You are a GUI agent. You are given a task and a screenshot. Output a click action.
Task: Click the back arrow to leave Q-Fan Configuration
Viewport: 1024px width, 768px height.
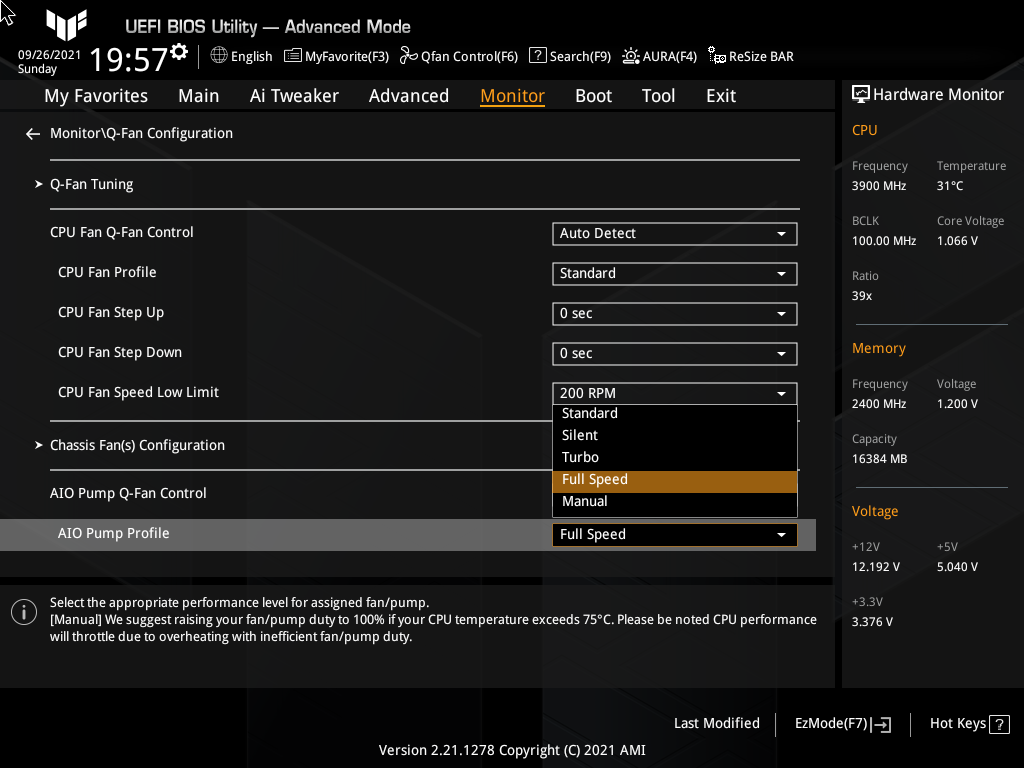coord(32,132)
